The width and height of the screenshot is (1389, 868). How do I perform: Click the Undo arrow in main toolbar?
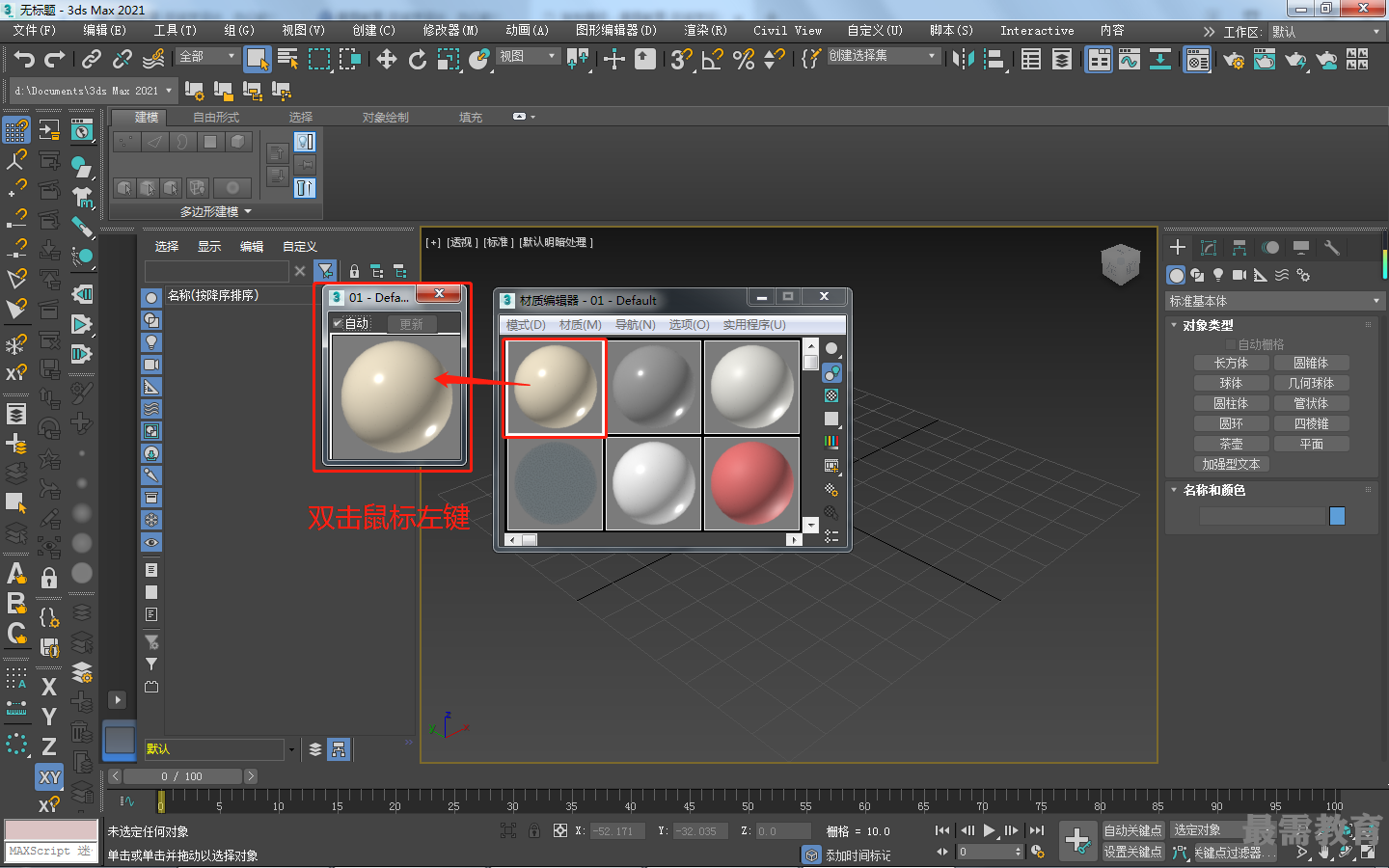[24, 59]
